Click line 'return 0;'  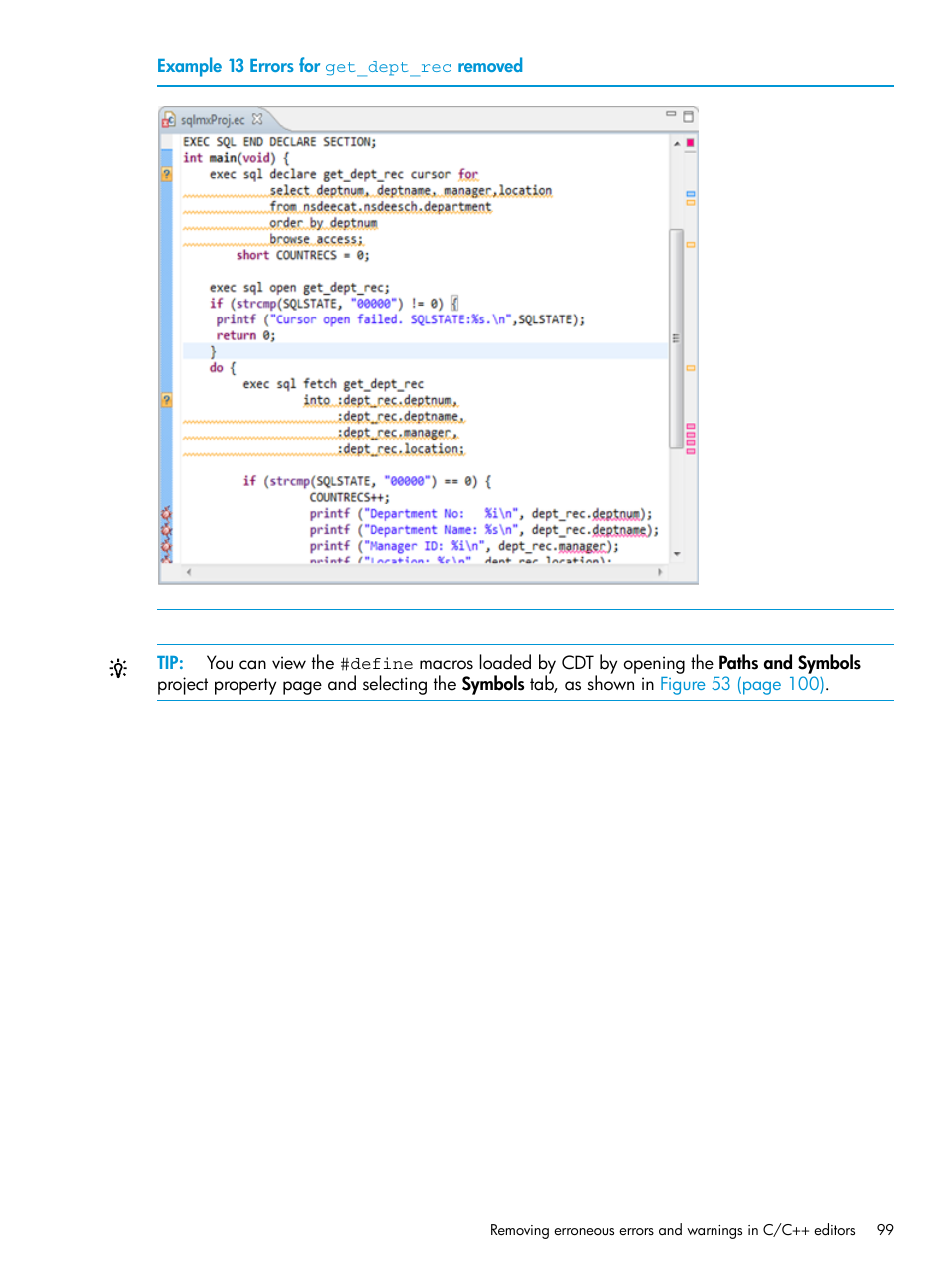(245, 335)
